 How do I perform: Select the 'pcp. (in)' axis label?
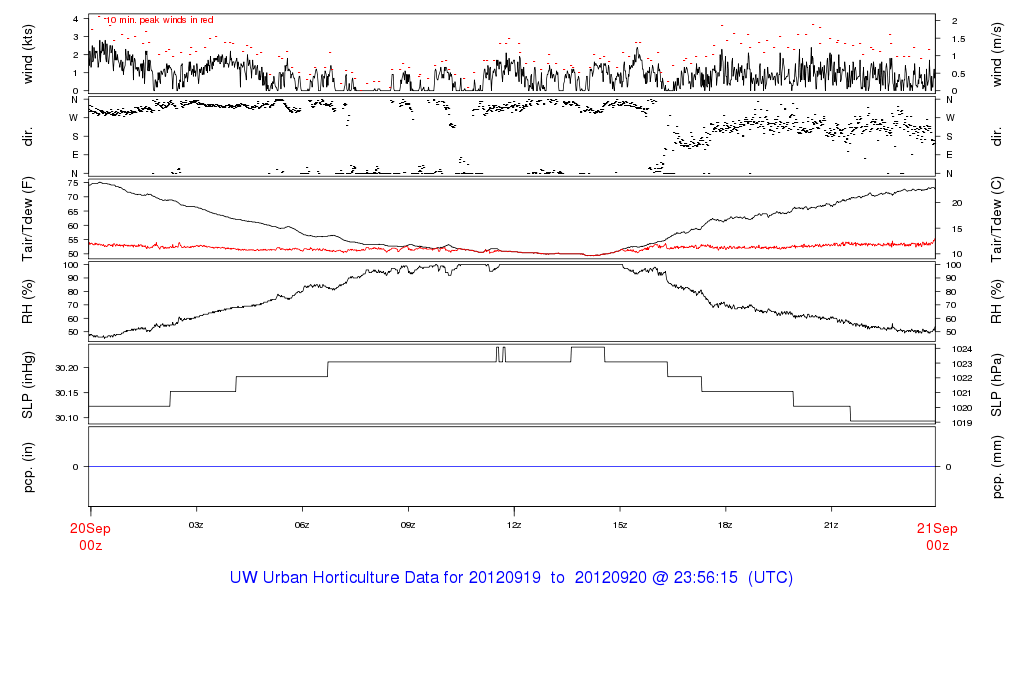coord(28,467)
